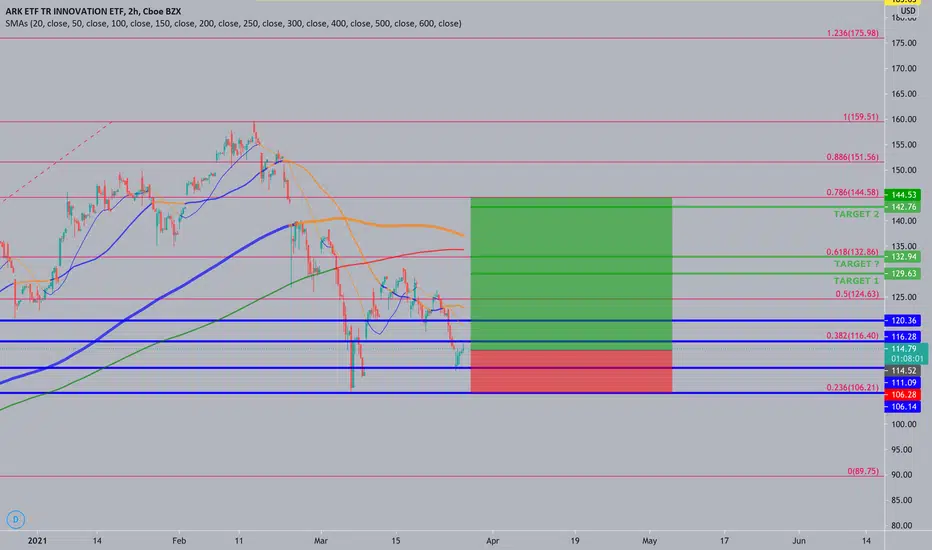Select the 0.618(132.86) Fibonacci level label
The width and height of the screenshot is (932, 550).
[852, 252]
